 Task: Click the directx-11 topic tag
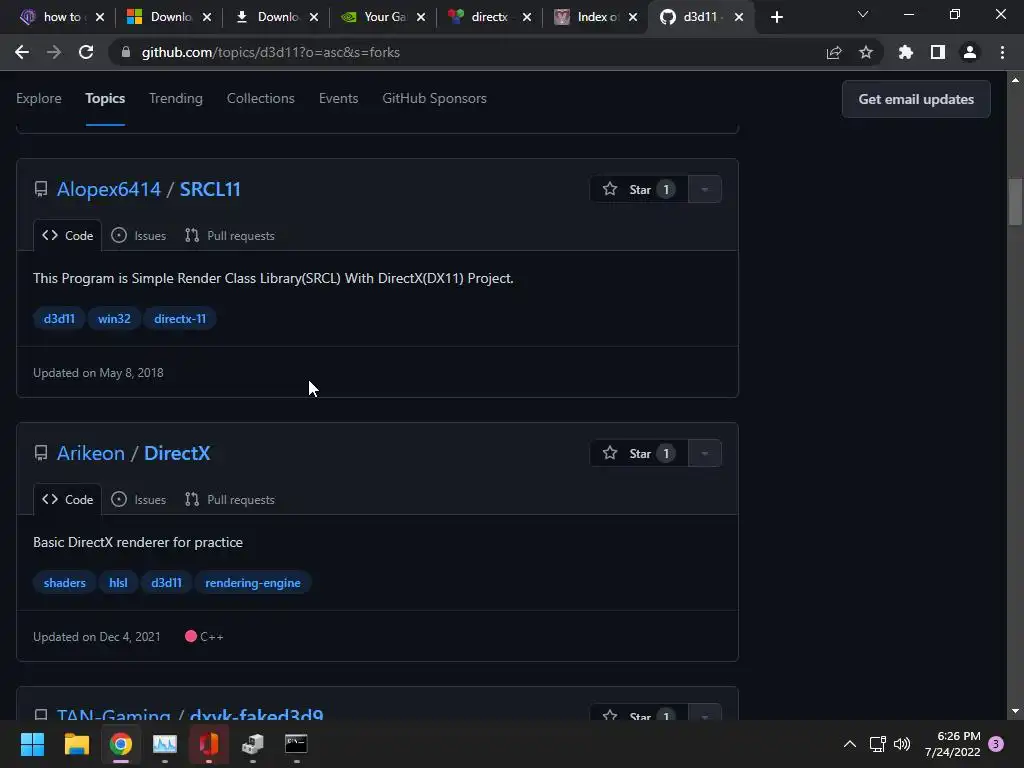pyautogui.click(x=180, y=319)
